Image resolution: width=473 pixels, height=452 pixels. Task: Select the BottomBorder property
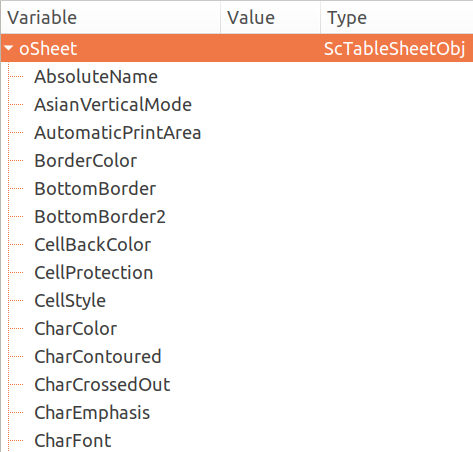[95, 189]
